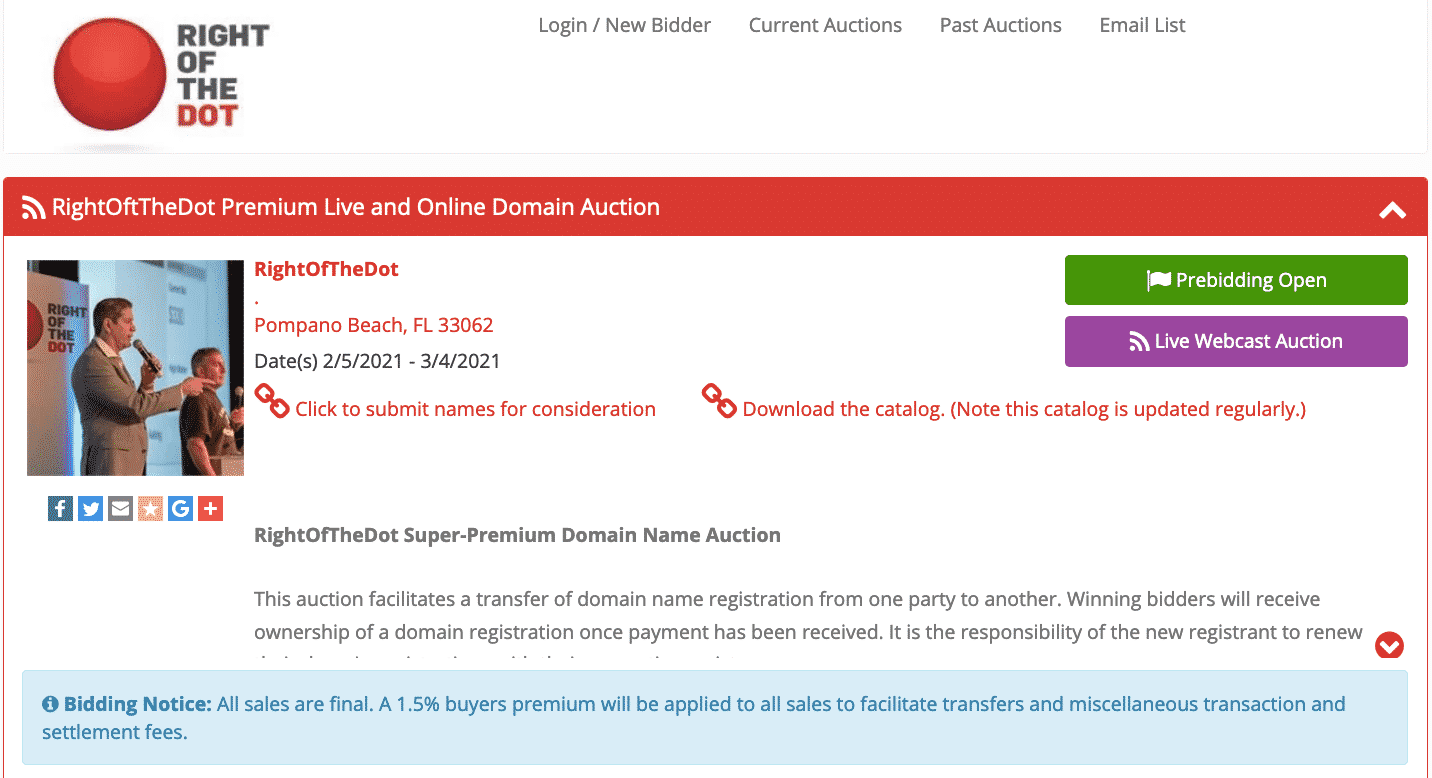The height and width of the screenshot is (778, 1432).
Task: Click chain icon beside submit names link
Action: (x=272, y=401)
